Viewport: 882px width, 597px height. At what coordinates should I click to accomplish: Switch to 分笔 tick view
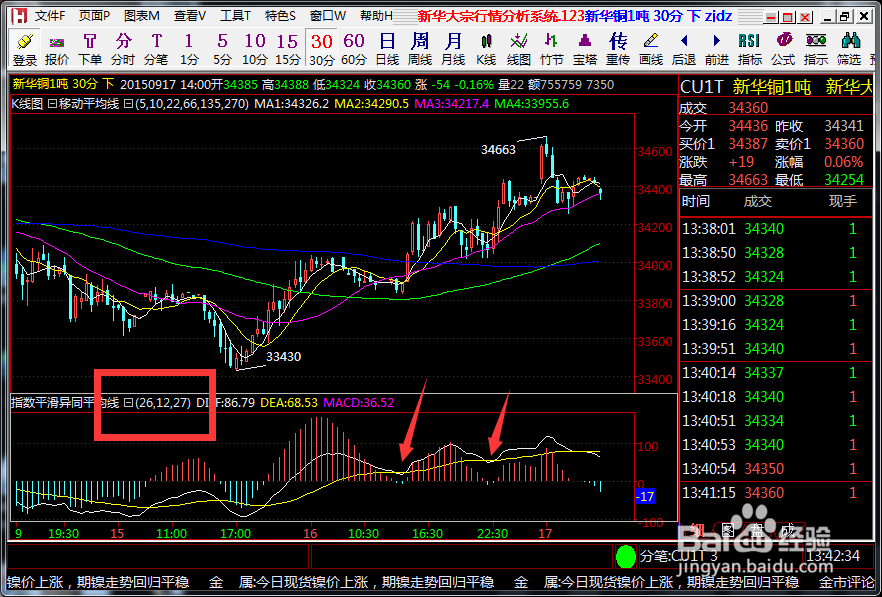[156, 49]
